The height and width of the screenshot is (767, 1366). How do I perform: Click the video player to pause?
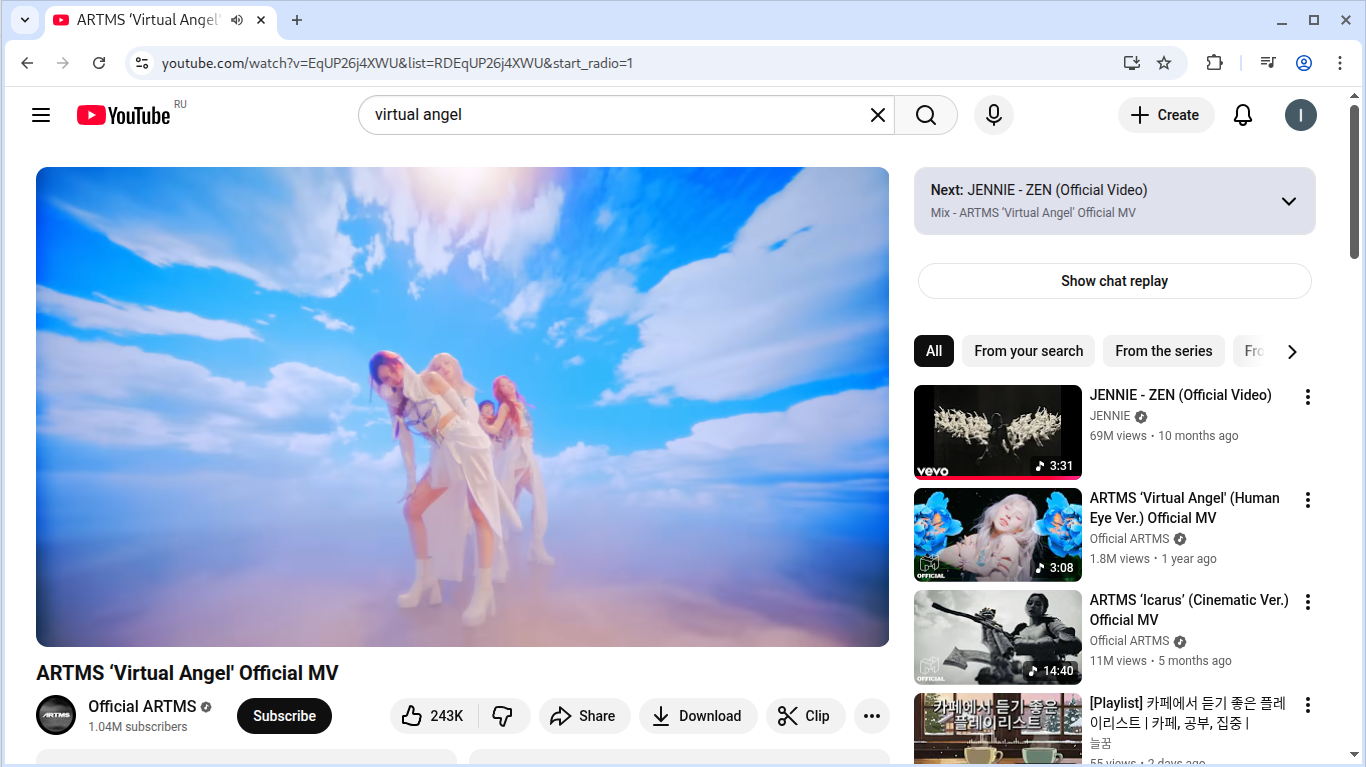pyautogui.click(x=462, y=407)
